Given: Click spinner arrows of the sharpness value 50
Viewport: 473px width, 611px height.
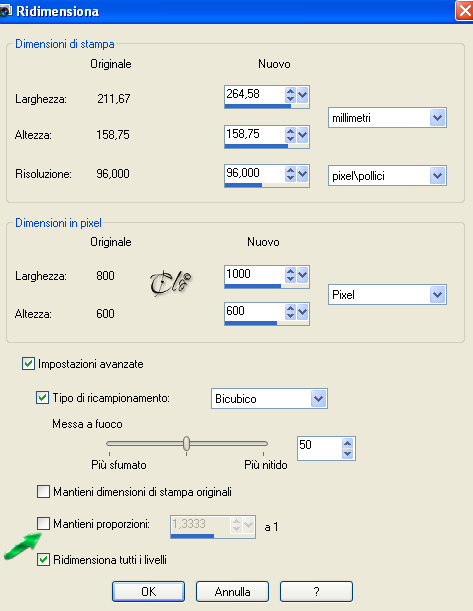Looking at the screenshot, I should click(348, 448).
